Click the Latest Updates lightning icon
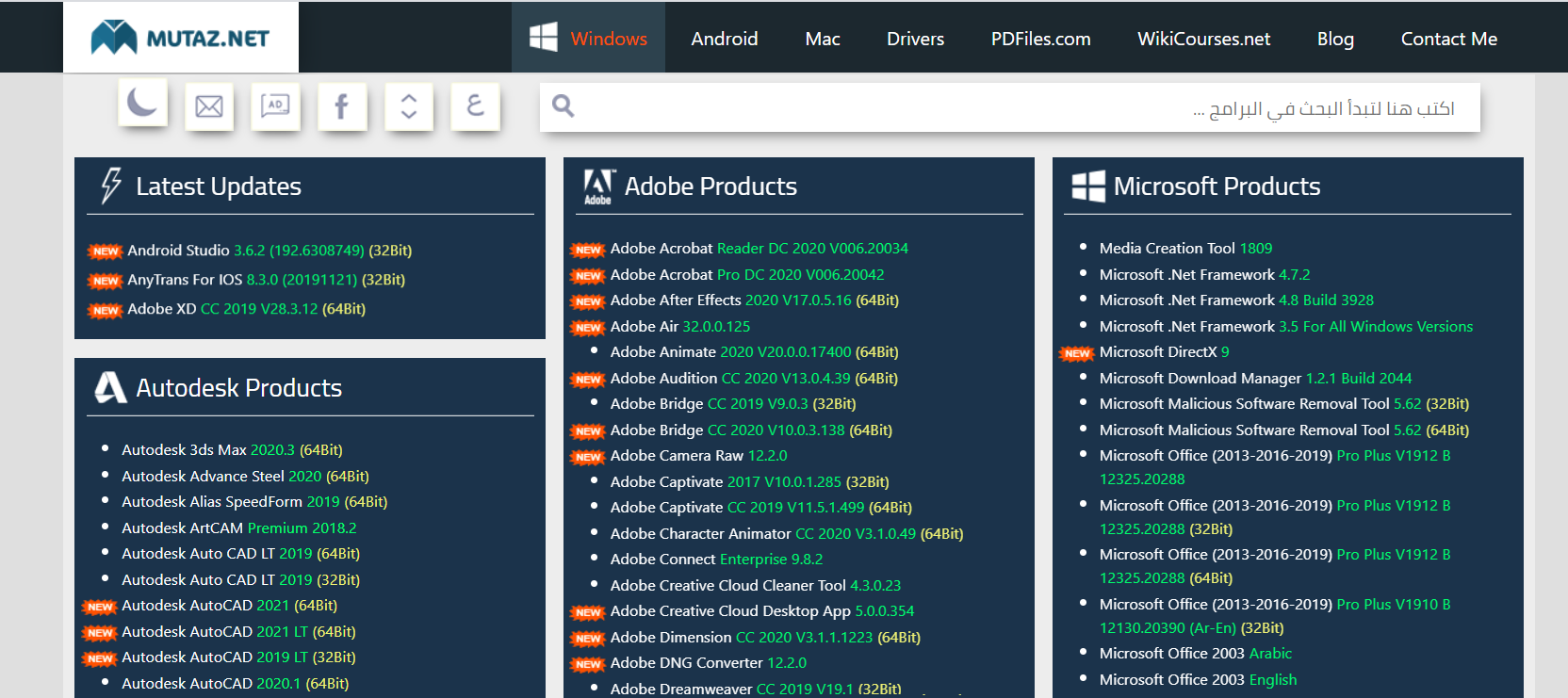The width and height of the screenshot is (1568, 698). (111, 186)
